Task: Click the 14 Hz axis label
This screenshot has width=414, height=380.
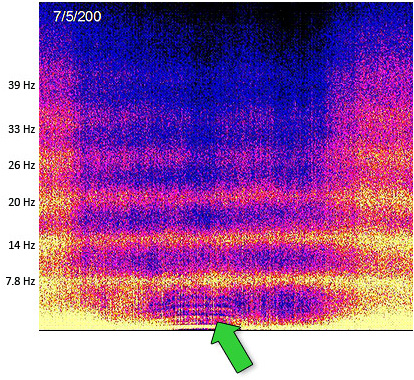Action: (x=22, y=245)
